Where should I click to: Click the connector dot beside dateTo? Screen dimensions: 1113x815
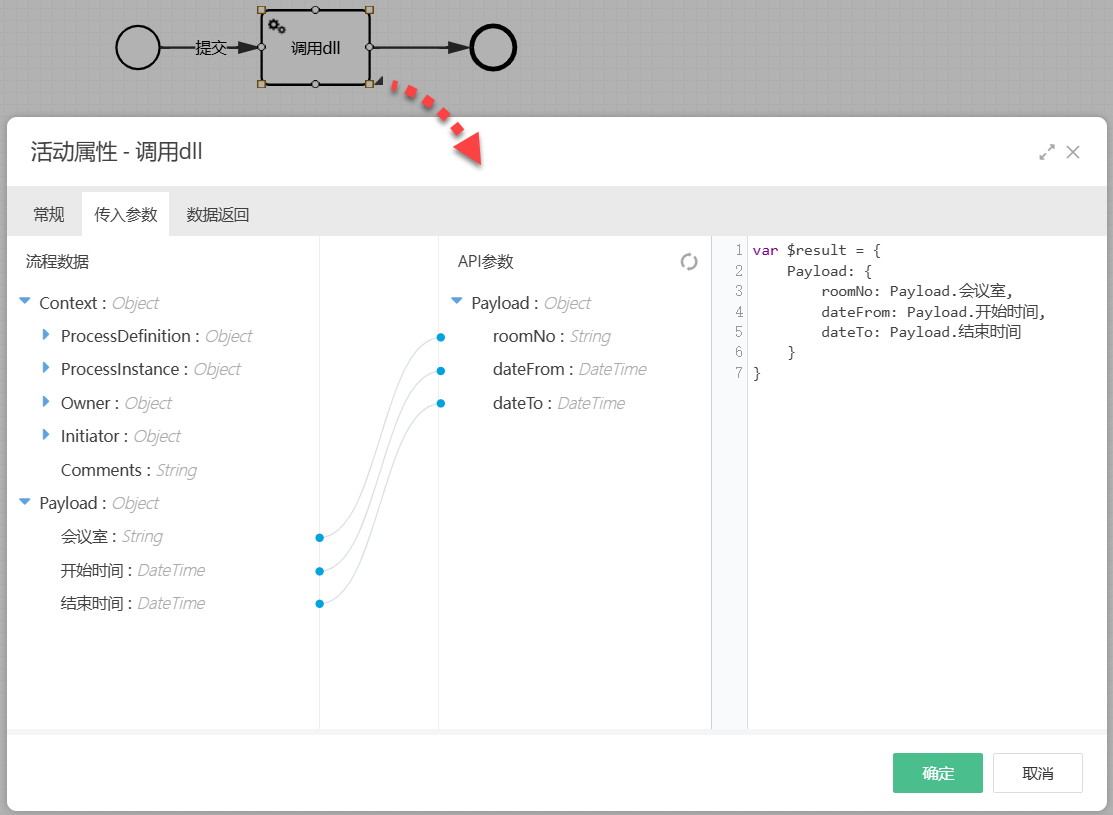pos(440,404)
